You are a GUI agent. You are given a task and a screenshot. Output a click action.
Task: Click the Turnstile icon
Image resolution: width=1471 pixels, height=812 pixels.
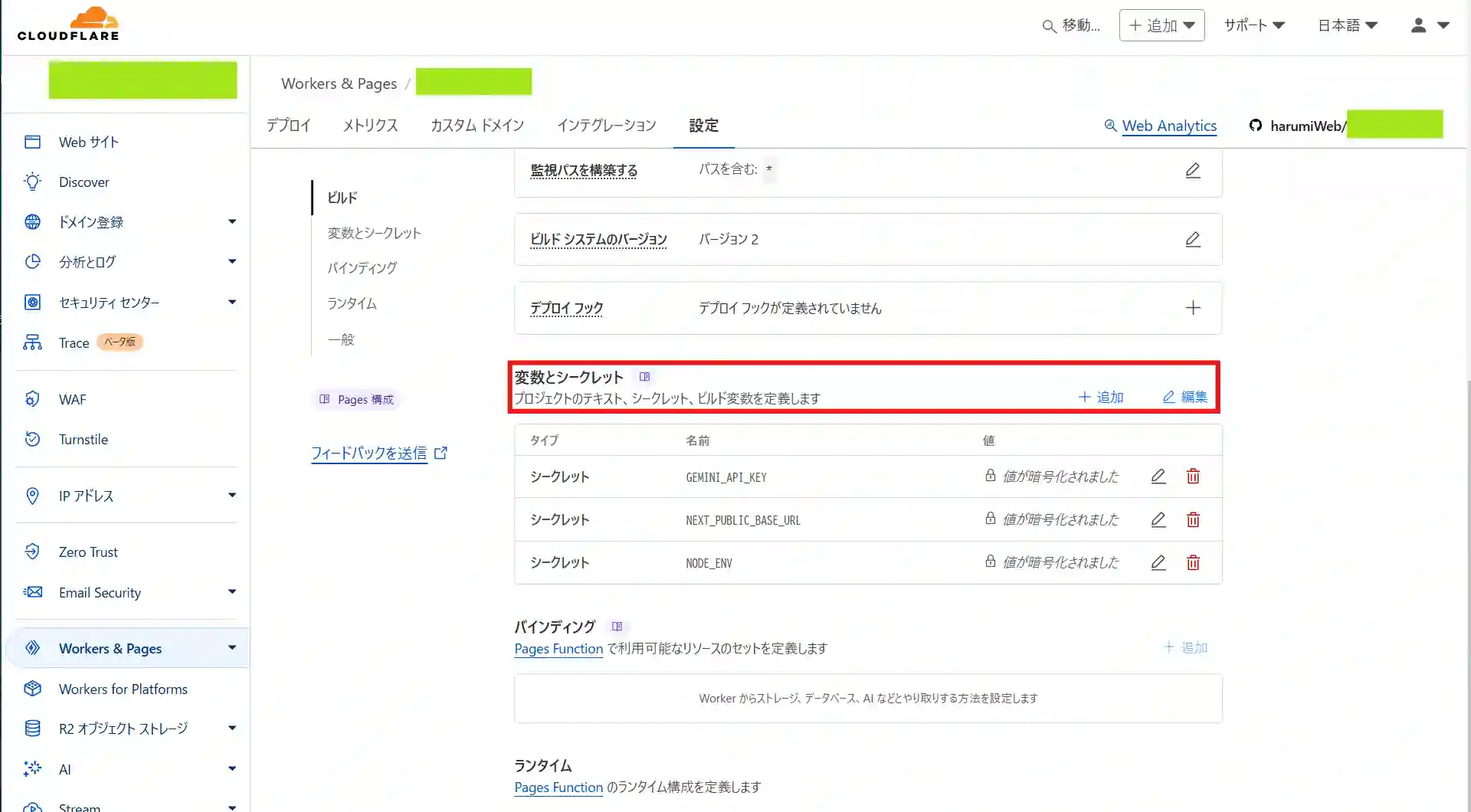pyautogui.click(x=32, y=439)
